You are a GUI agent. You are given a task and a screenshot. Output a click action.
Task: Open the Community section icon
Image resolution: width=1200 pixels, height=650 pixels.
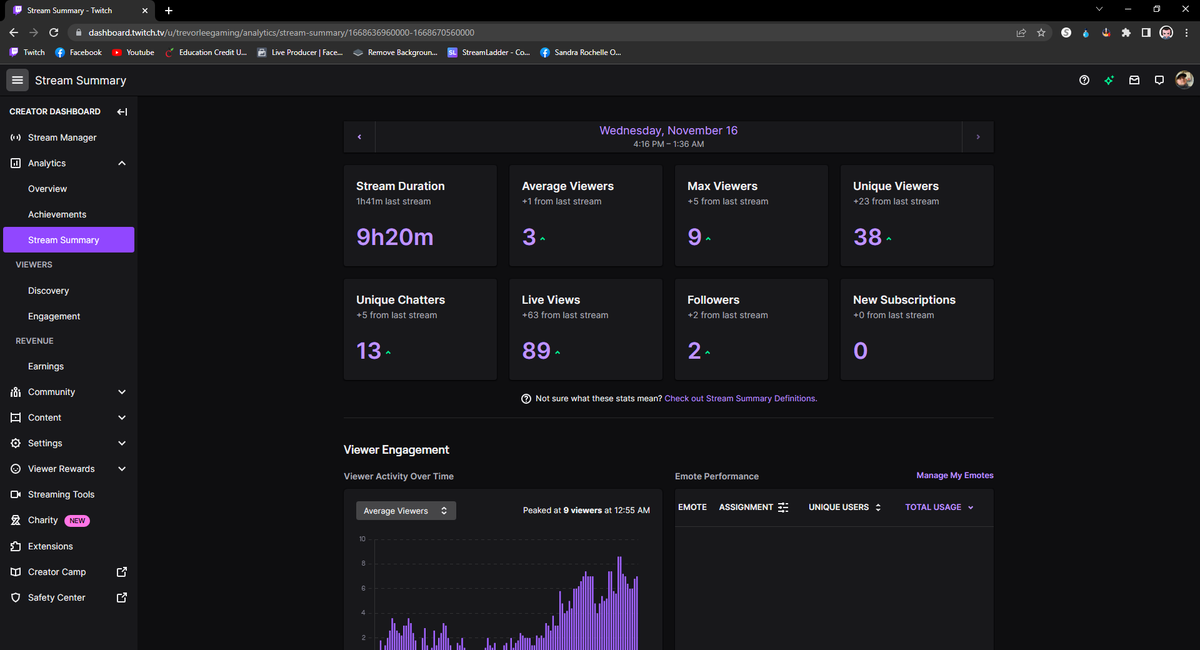16,392
